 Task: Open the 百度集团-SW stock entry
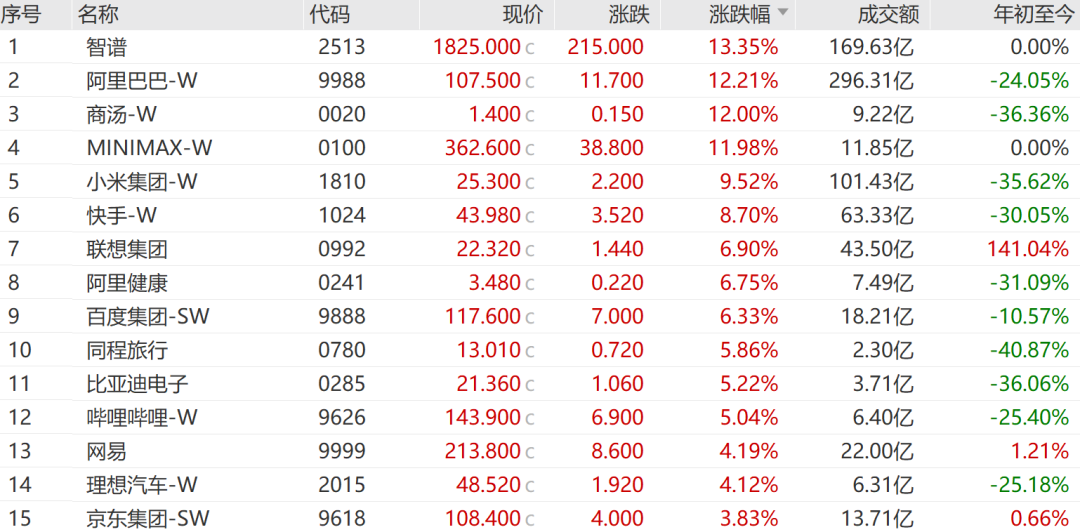tap(148, 317)
